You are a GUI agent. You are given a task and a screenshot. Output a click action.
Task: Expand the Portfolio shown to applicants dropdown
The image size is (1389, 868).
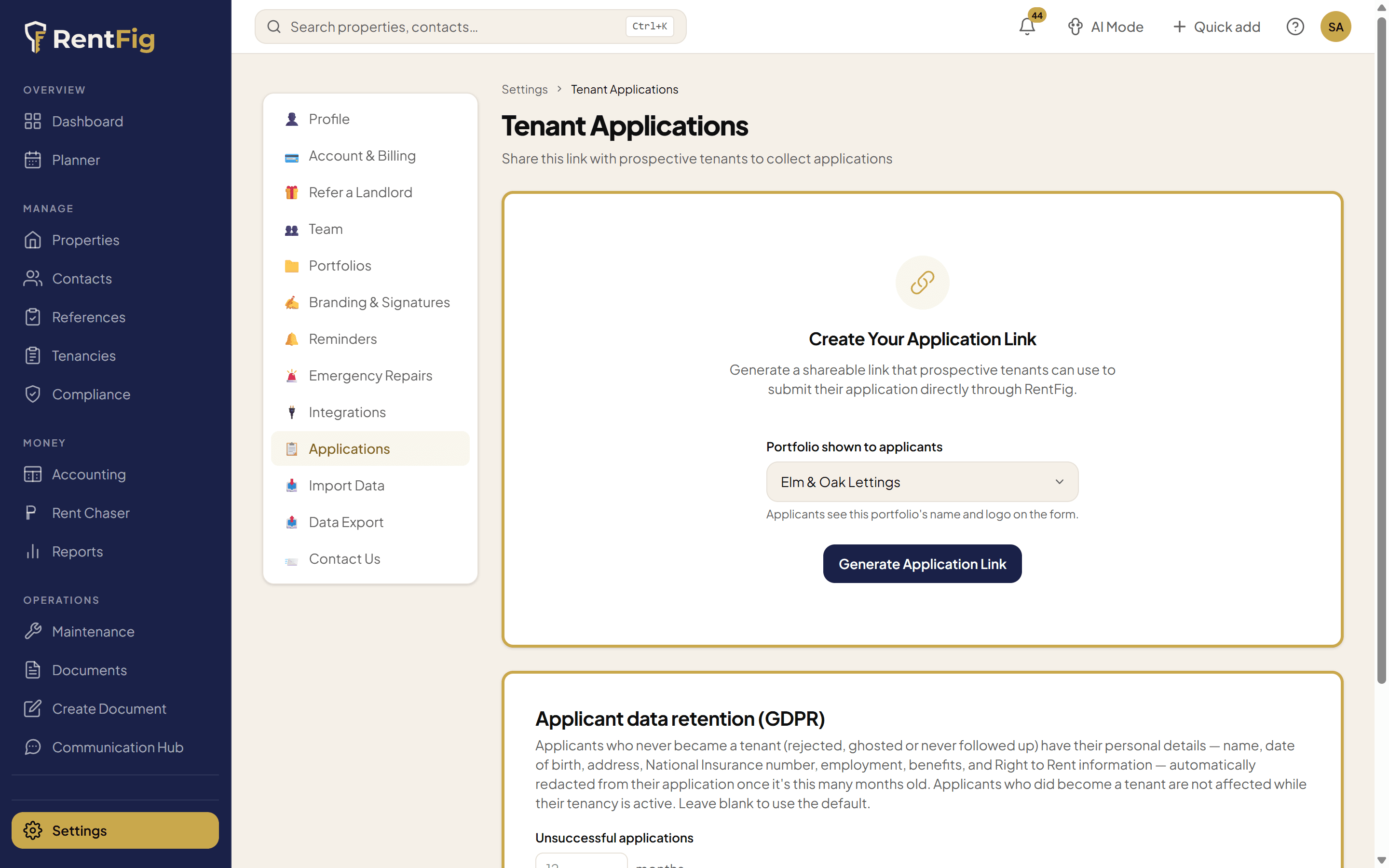[922, 482]
